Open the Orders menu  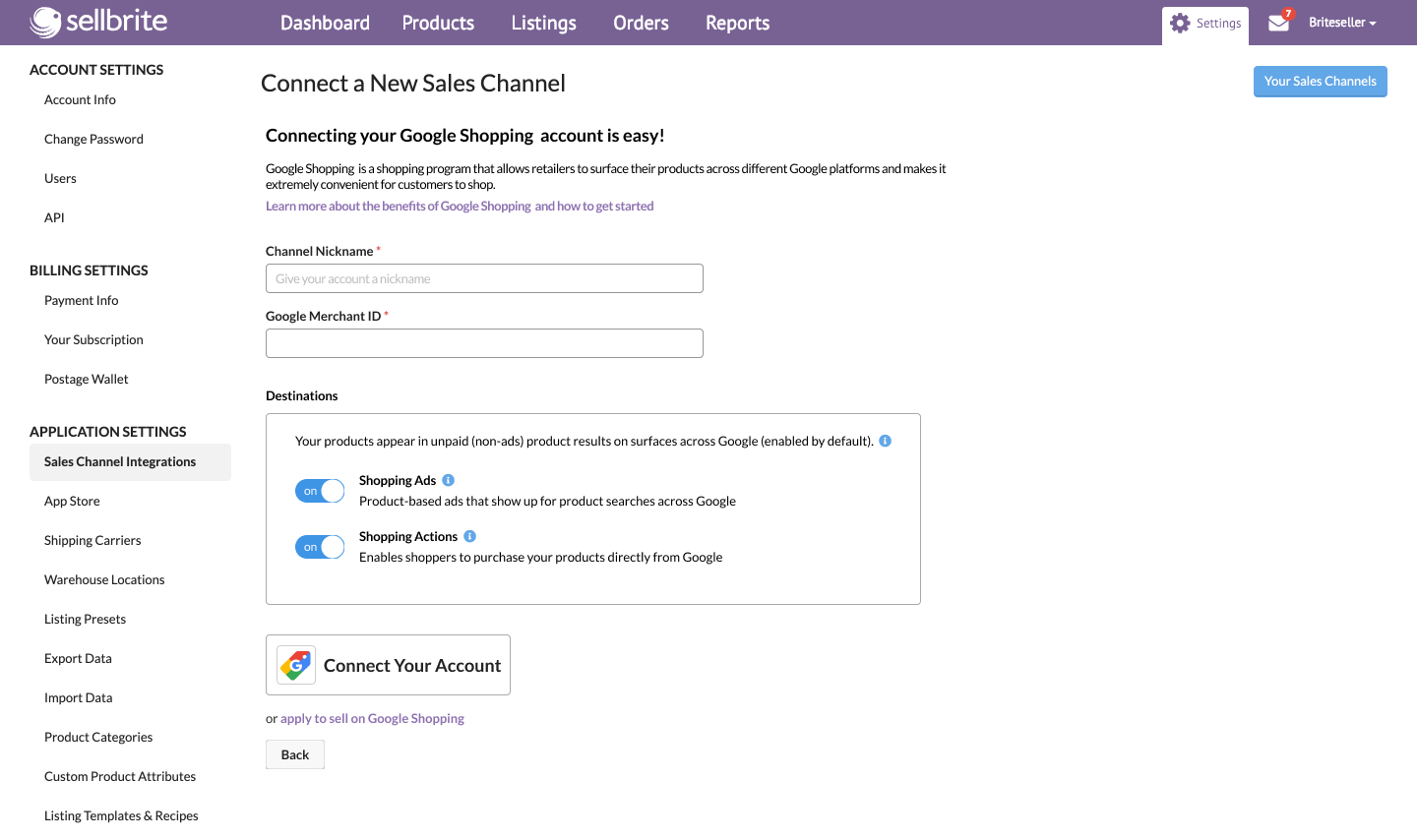641,23
